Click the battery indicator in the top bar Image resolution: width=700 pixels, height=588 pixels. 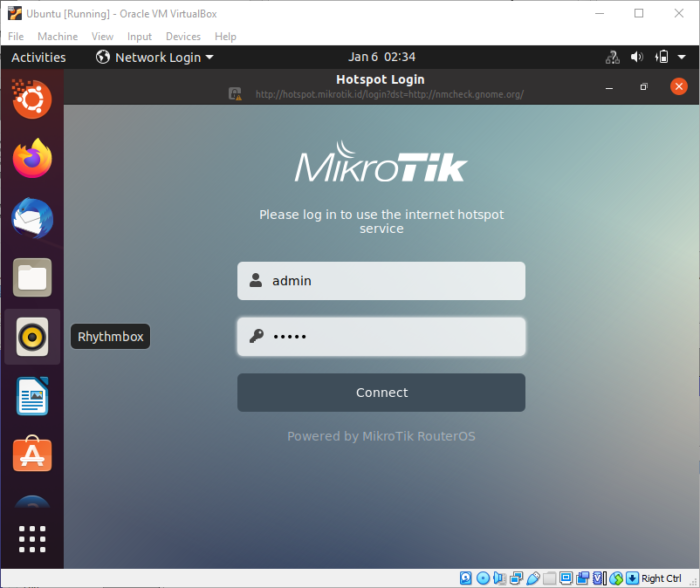click(x=662, y=57)
